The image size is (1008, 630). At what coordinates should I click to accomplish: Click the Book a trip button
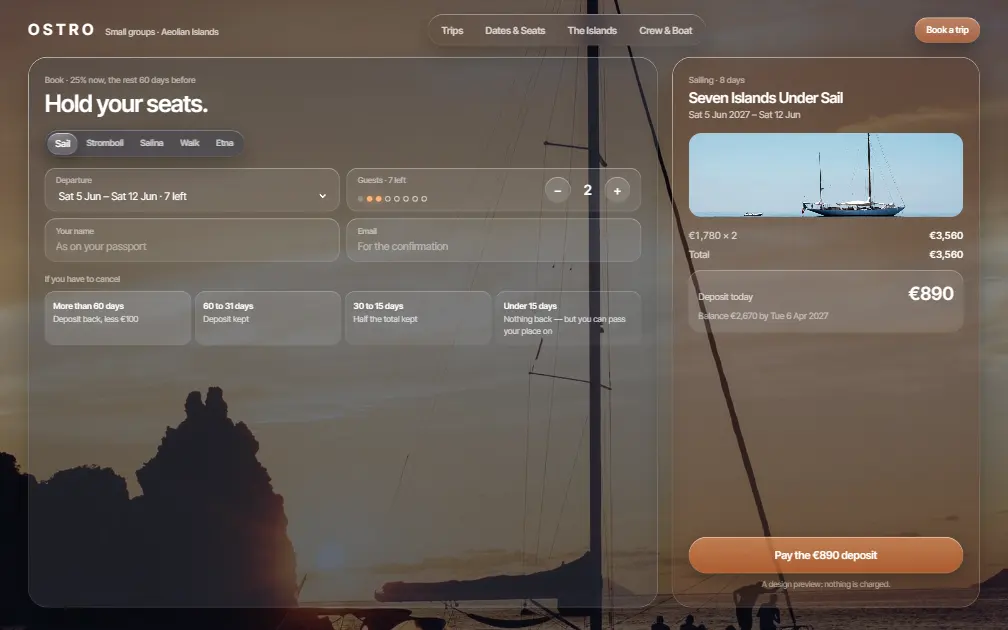tap(947, 30)
